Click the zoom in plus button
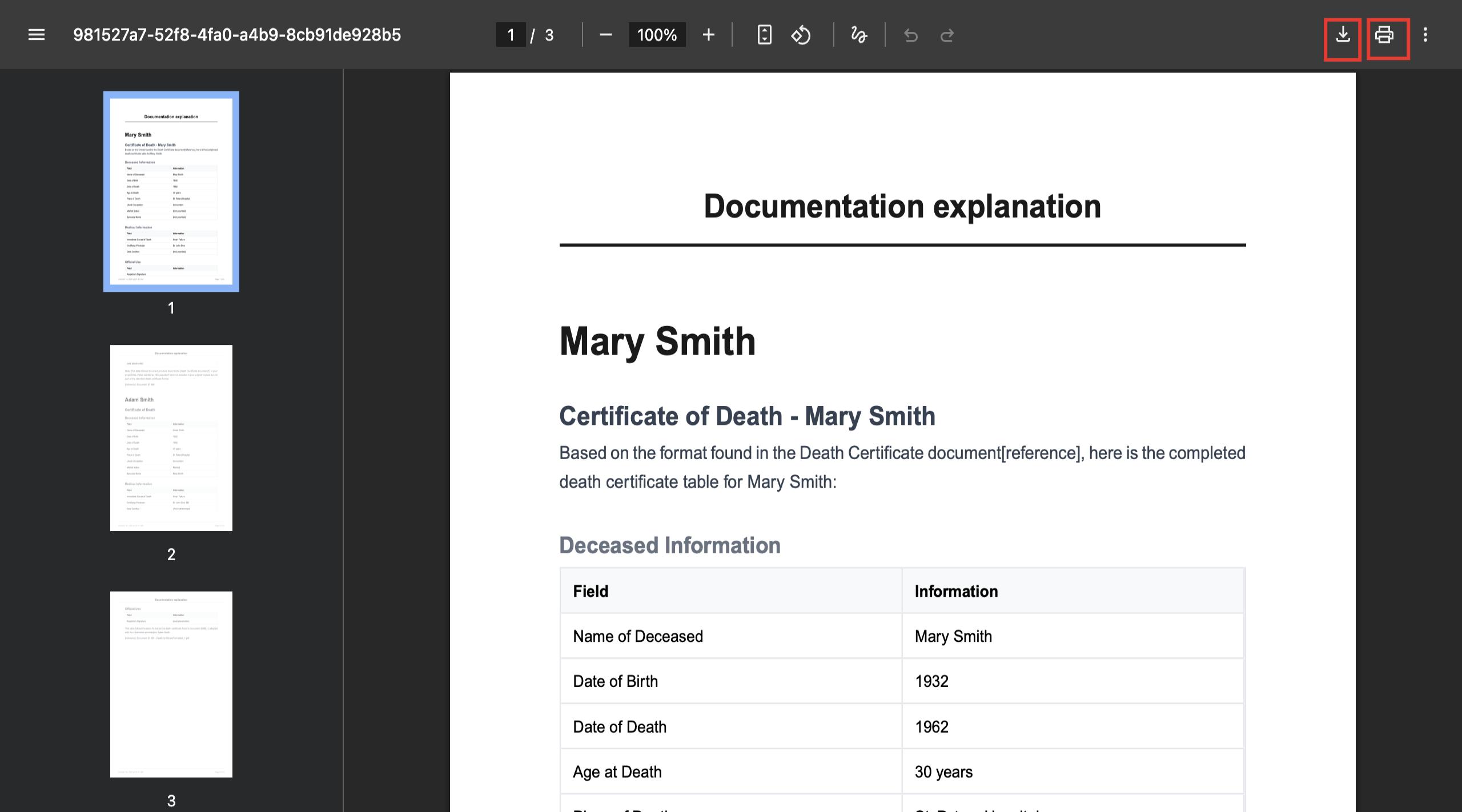The height and width of the screenshot is (812, 1462). (x=708, y=35)
